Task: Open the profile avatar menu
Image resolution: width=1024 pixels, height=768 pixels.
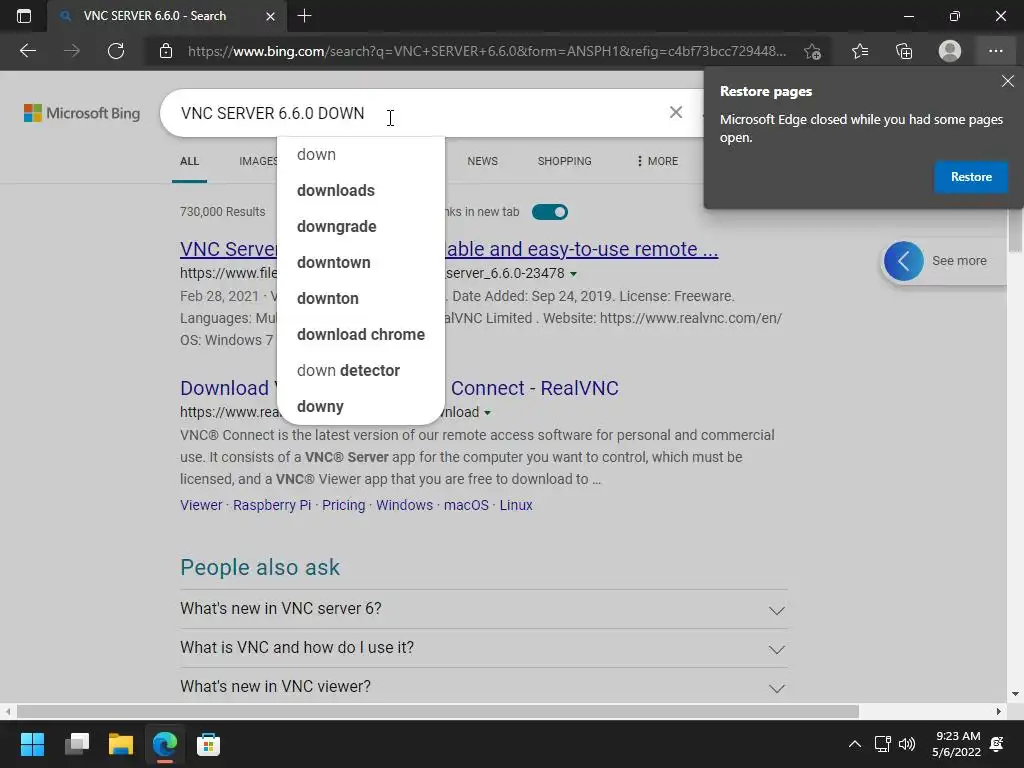Action: [950, 51]
